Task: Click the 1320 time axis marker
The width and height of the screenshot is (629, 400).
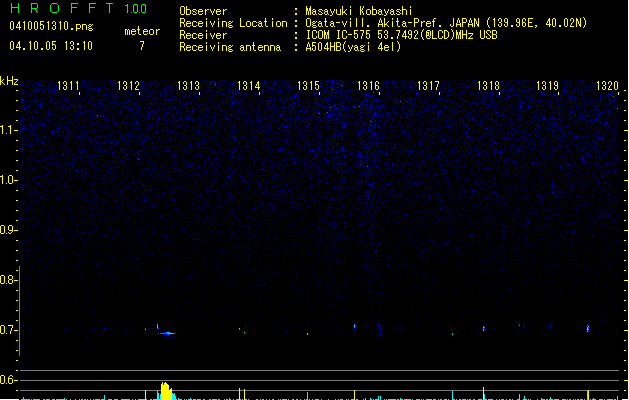Action: coord(607,86)
